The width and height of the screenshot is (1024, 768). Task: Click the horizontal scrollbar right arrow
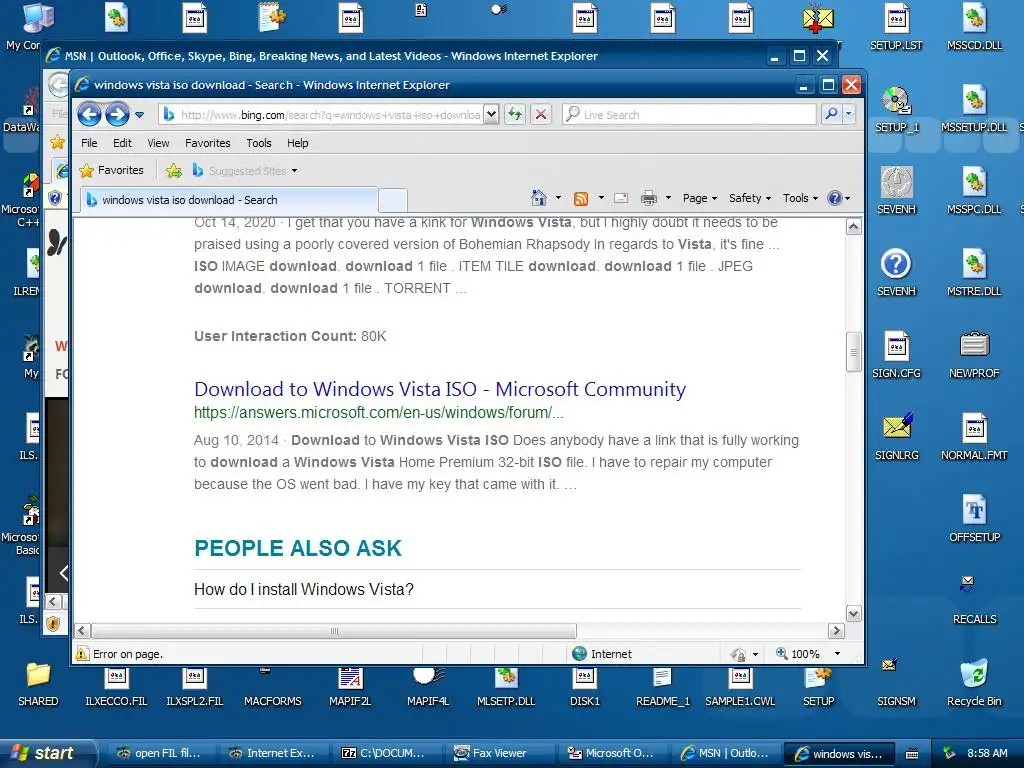(x=836, y=631)
